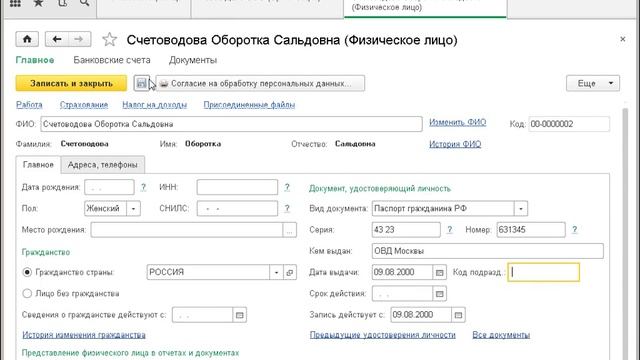Click the Кем выдан field ОВД Москвы
The image size is (640, 360).
(488, 251)
